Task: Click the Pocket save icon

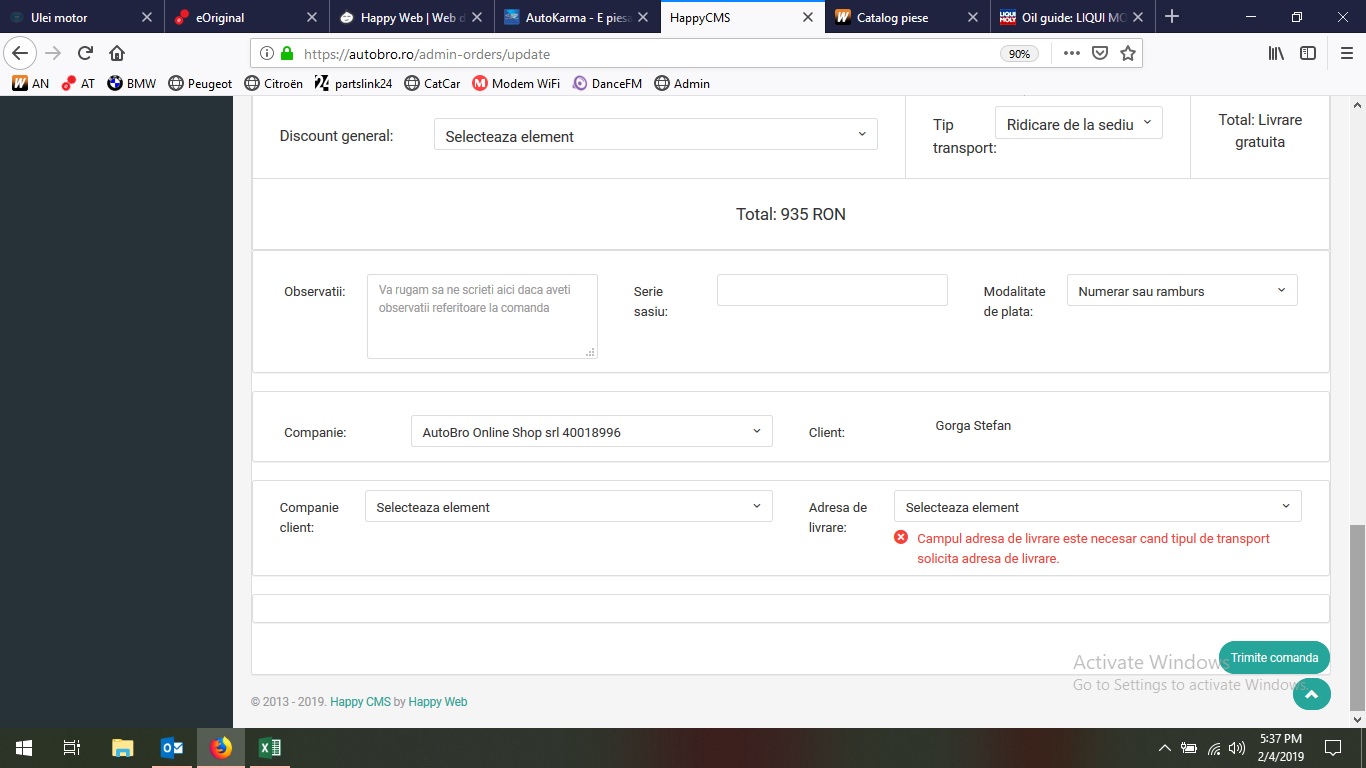Action: 1100,54
